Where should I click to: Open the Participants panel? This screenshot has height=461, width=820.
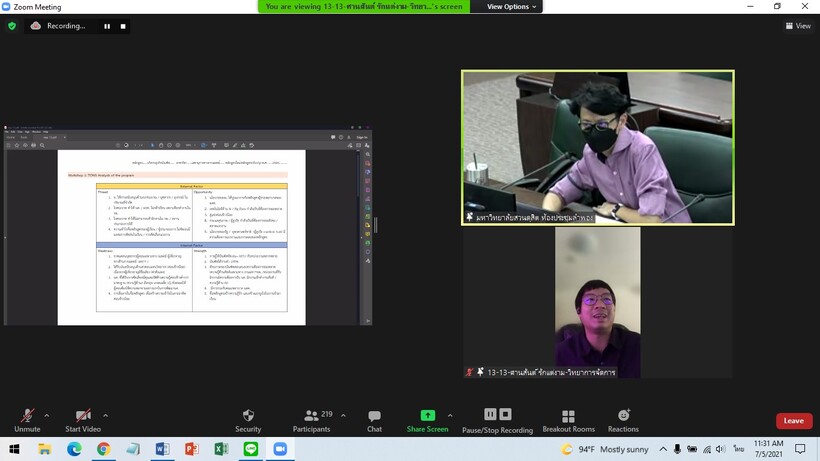click(312, 421)
